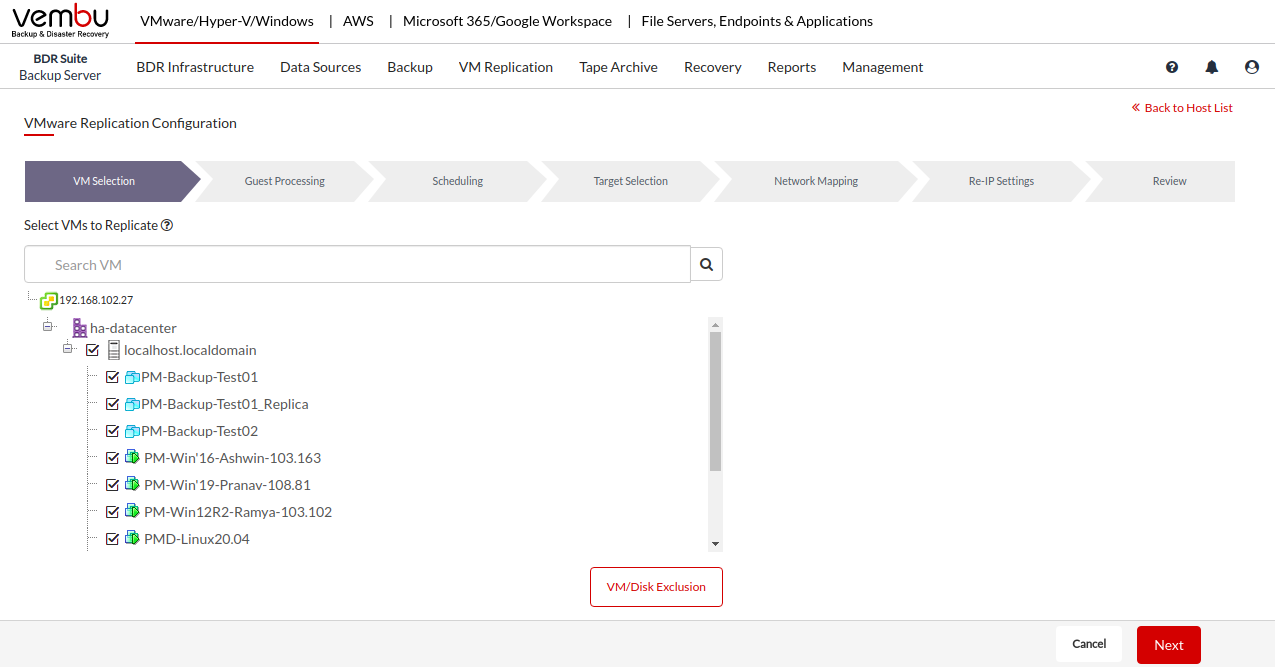
Task: Collapse the ha-datacenter tree node
Action: (47, 327)
